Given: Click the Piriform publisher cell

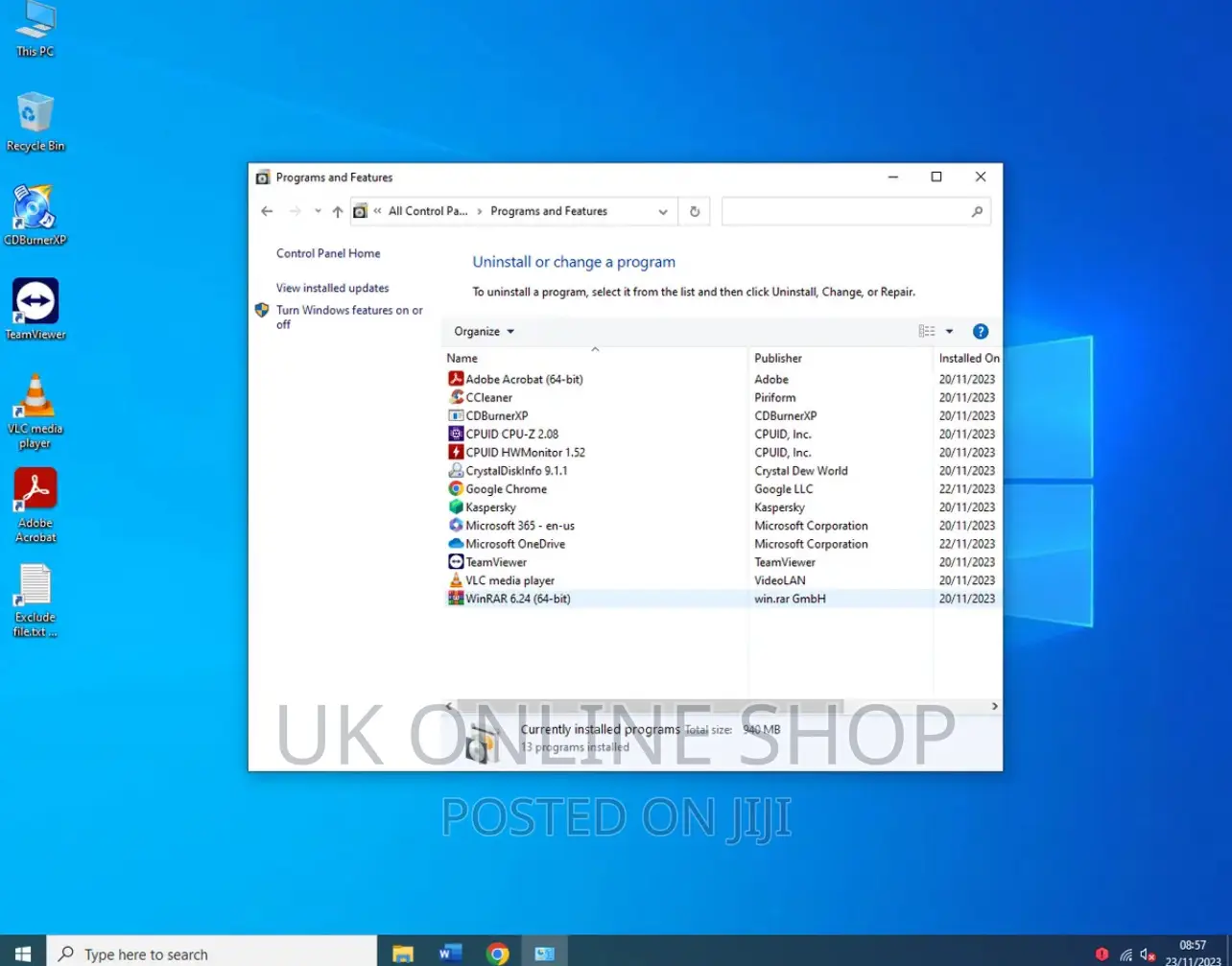Looking at the screenshot, I should click(775, 398).
